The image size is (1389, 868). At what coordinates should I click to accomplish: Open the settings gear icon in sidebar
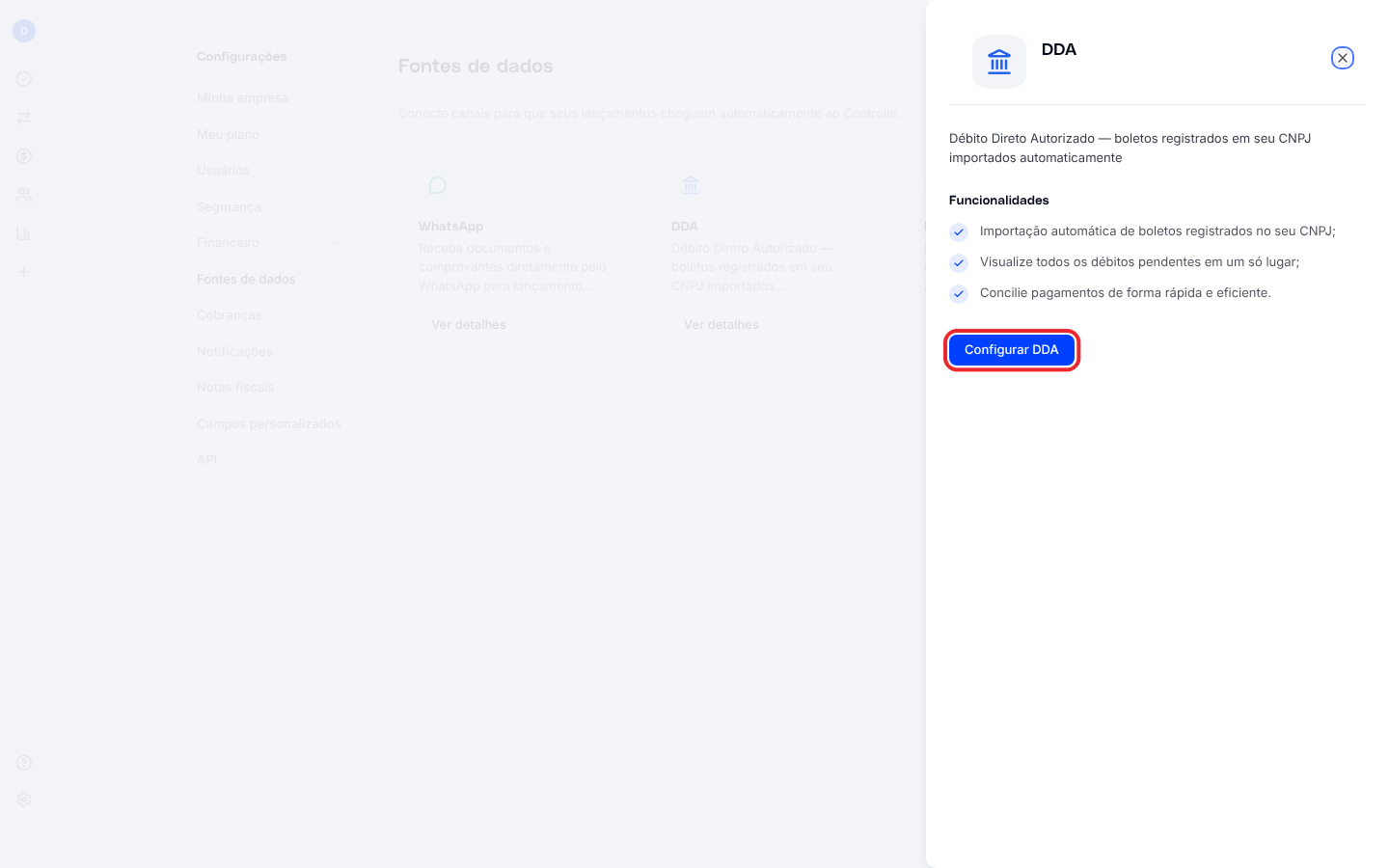click(x=24, y=800)
